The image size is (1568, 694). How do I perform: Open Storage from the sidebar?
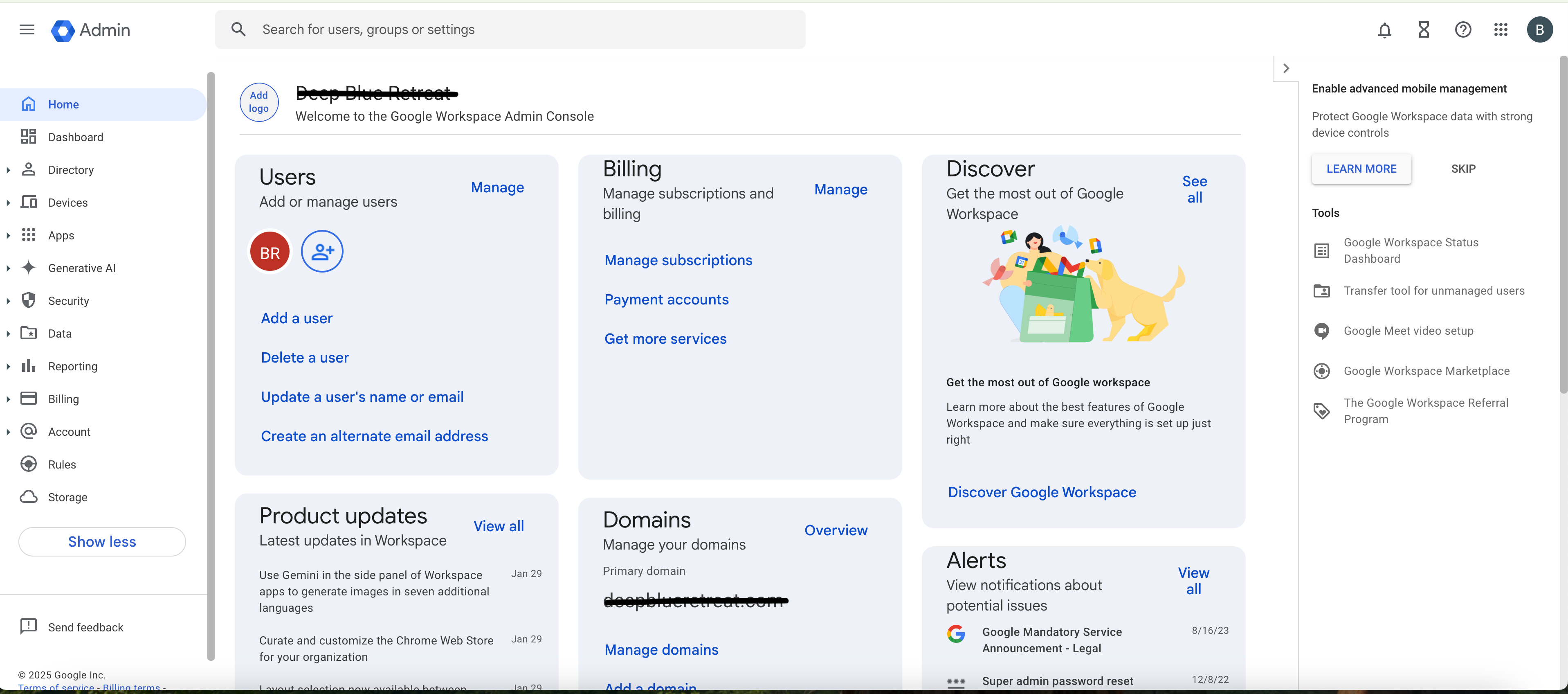click(x=103, y=497)
